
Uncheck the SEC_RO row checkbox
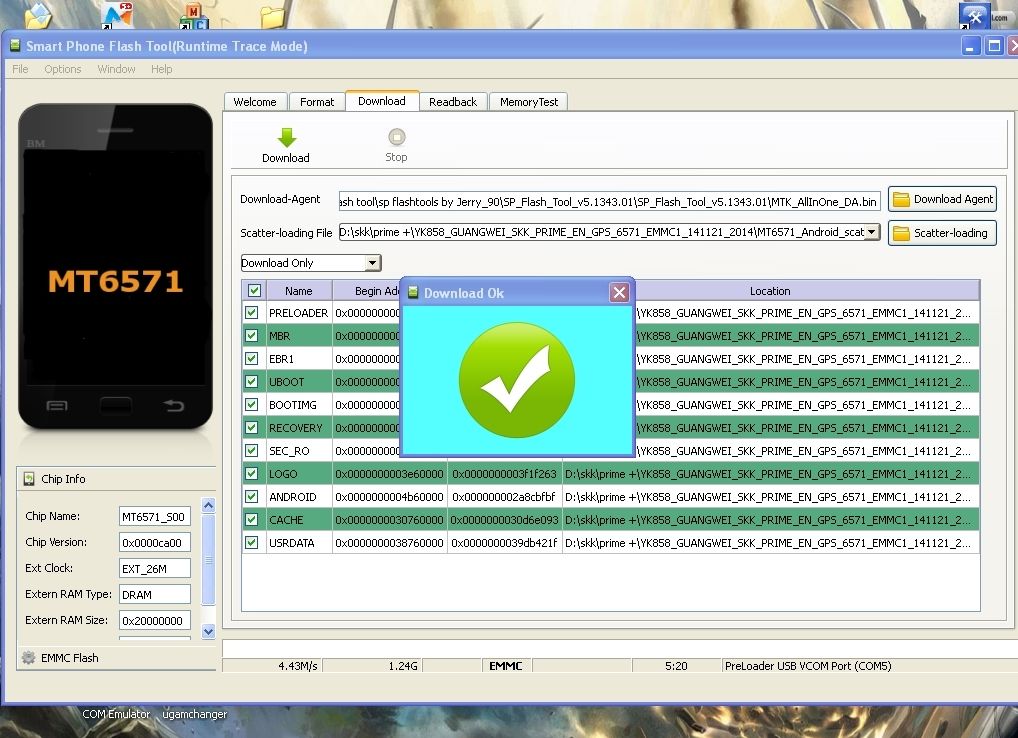(252, 450)
